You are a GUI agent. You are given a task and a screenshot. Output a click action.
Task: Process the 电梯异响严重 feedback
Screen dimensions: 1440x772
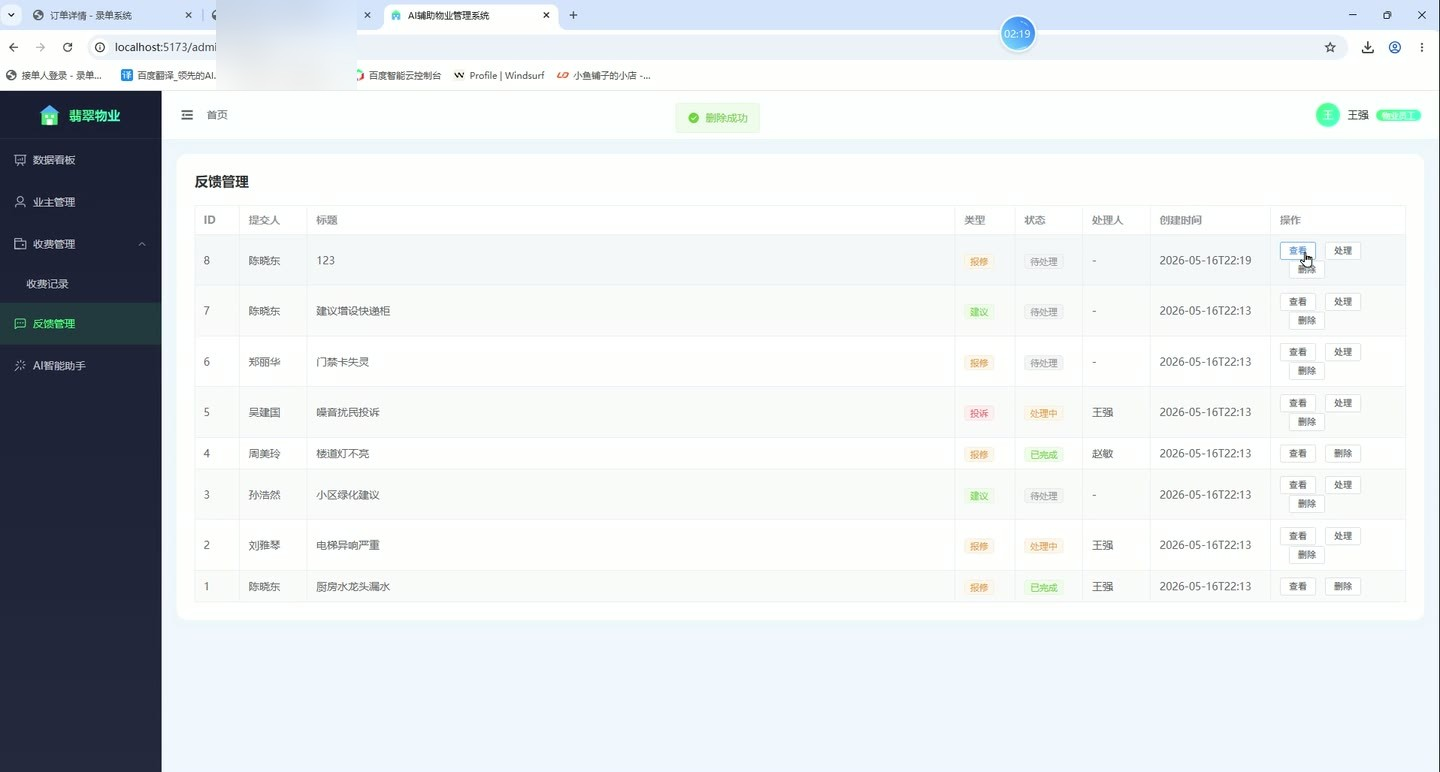[1343, 536]
